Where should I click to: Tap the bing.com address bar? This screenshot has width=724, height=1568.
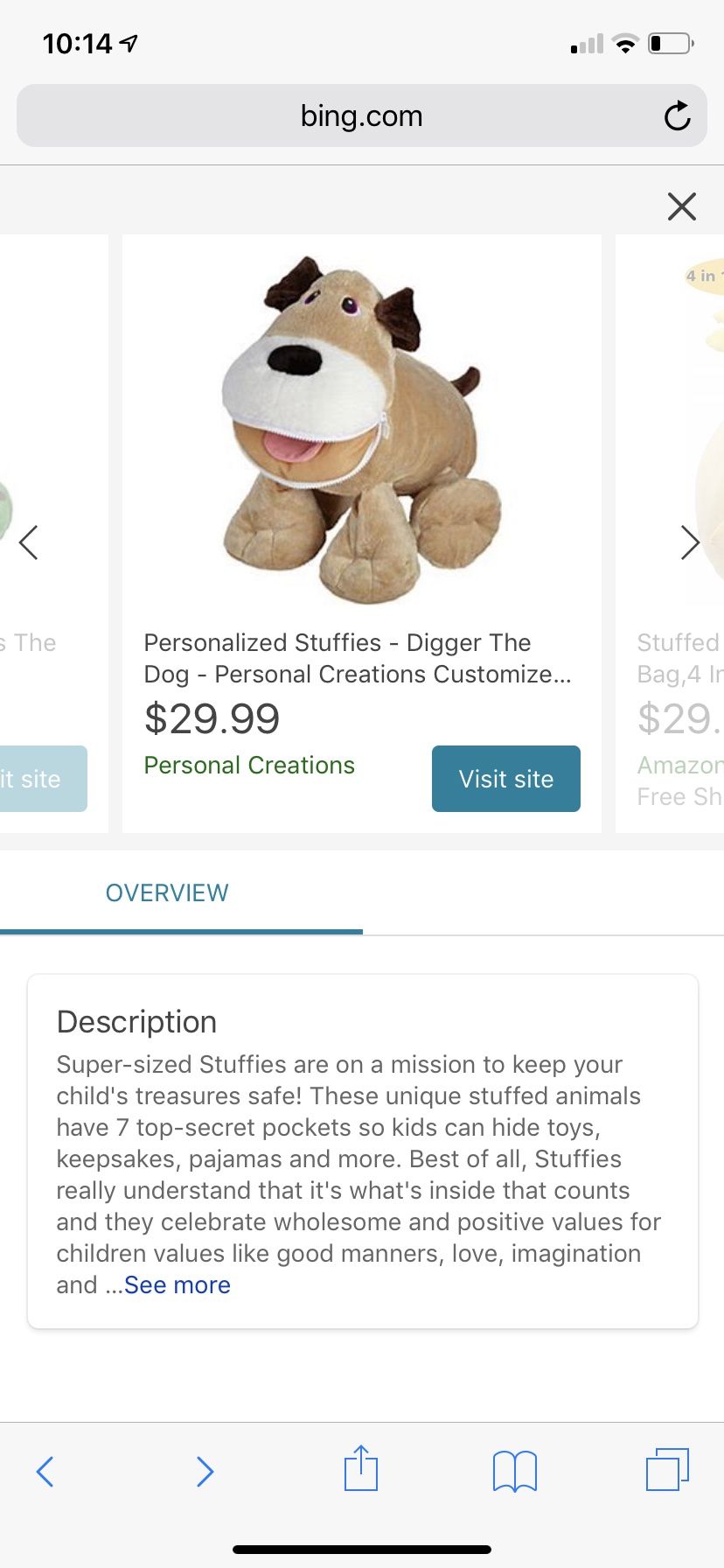[x=360, y=116]
